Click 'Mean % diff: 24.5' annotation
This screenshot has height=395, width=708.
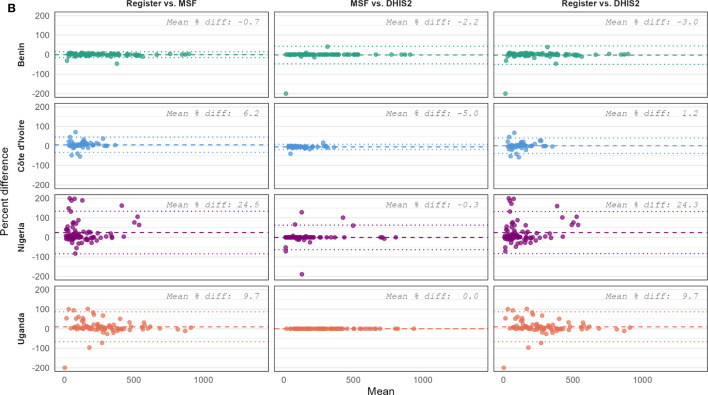pyautogui.click(x=213, y=204)
